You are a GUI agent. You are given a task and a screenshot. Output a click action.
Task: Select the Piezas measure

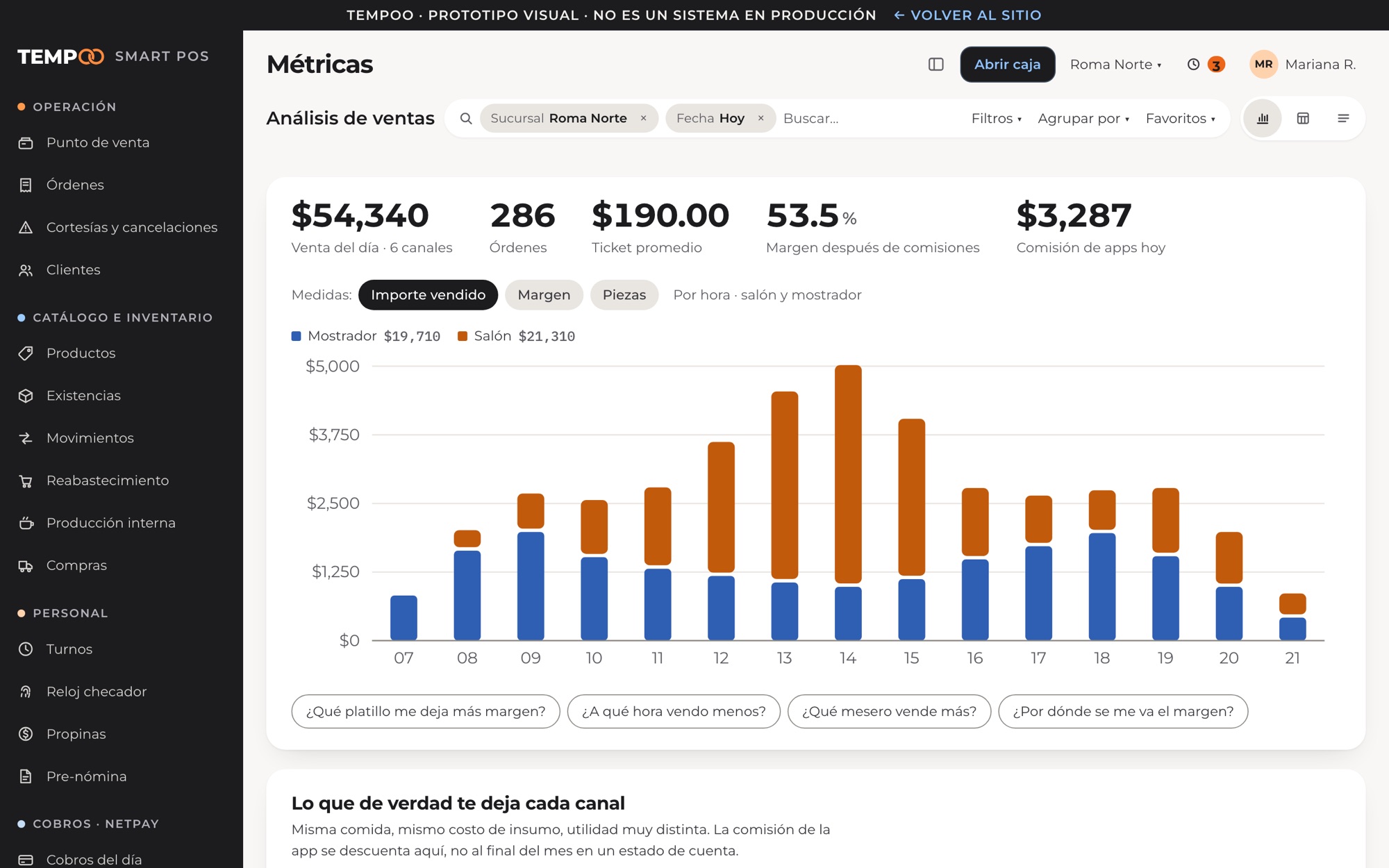pyautogui.click(x=624, y=295)
